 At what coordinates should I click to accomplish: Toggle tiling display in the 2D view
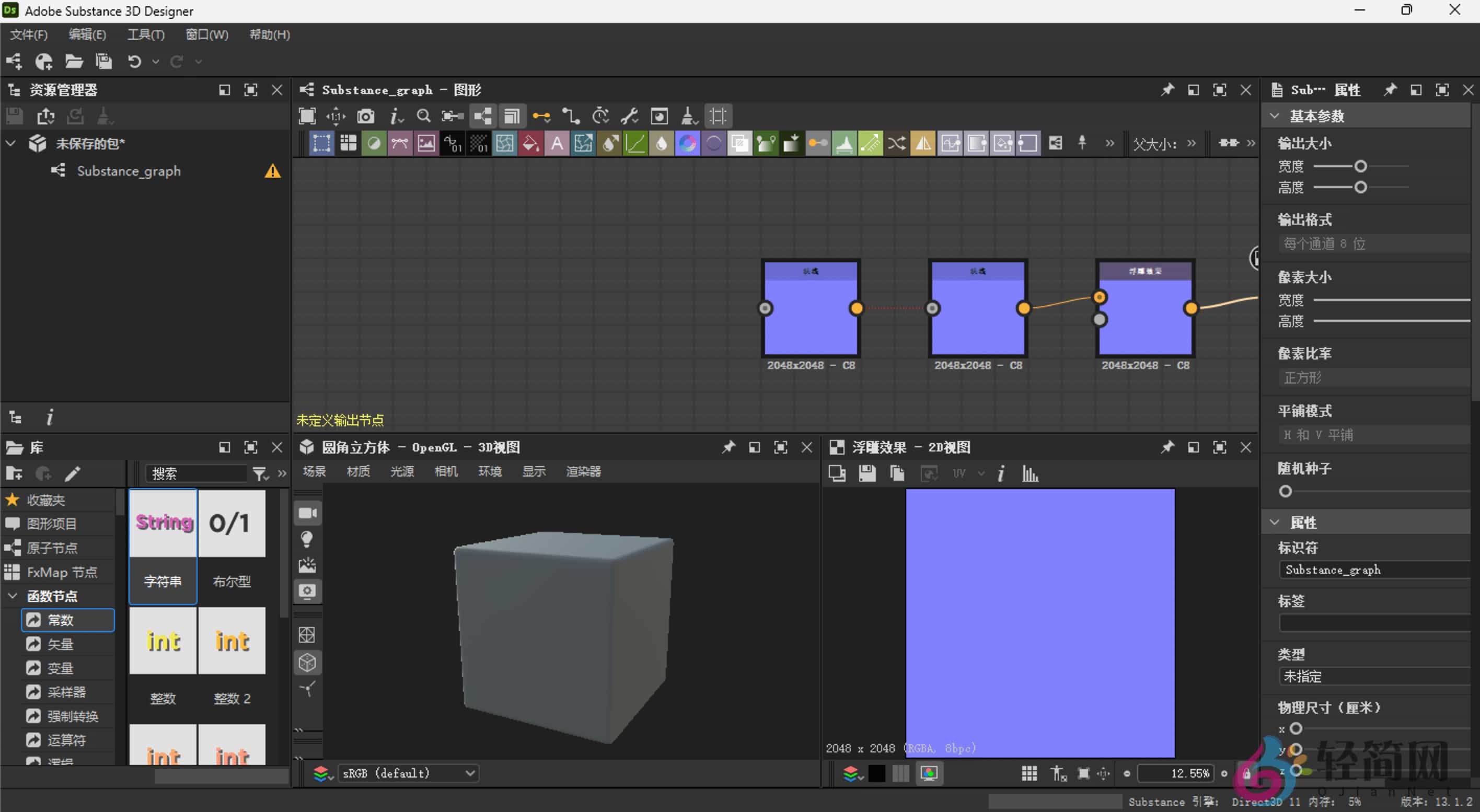[x=1029, y=773]
